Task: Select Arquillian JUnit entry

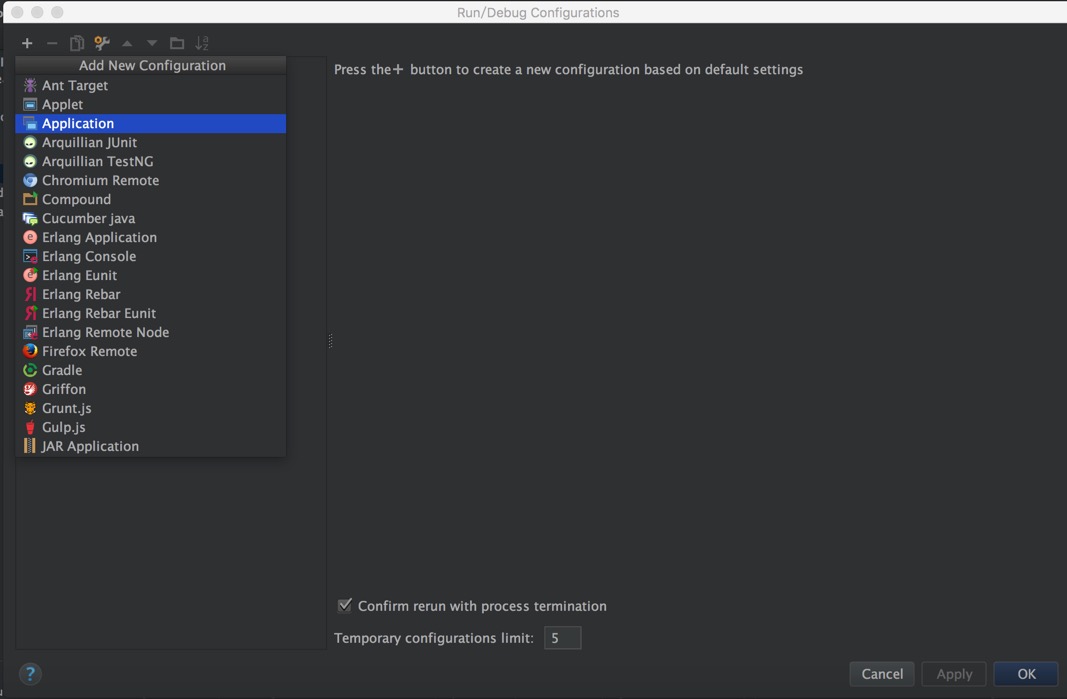Action: coord(150,142)
